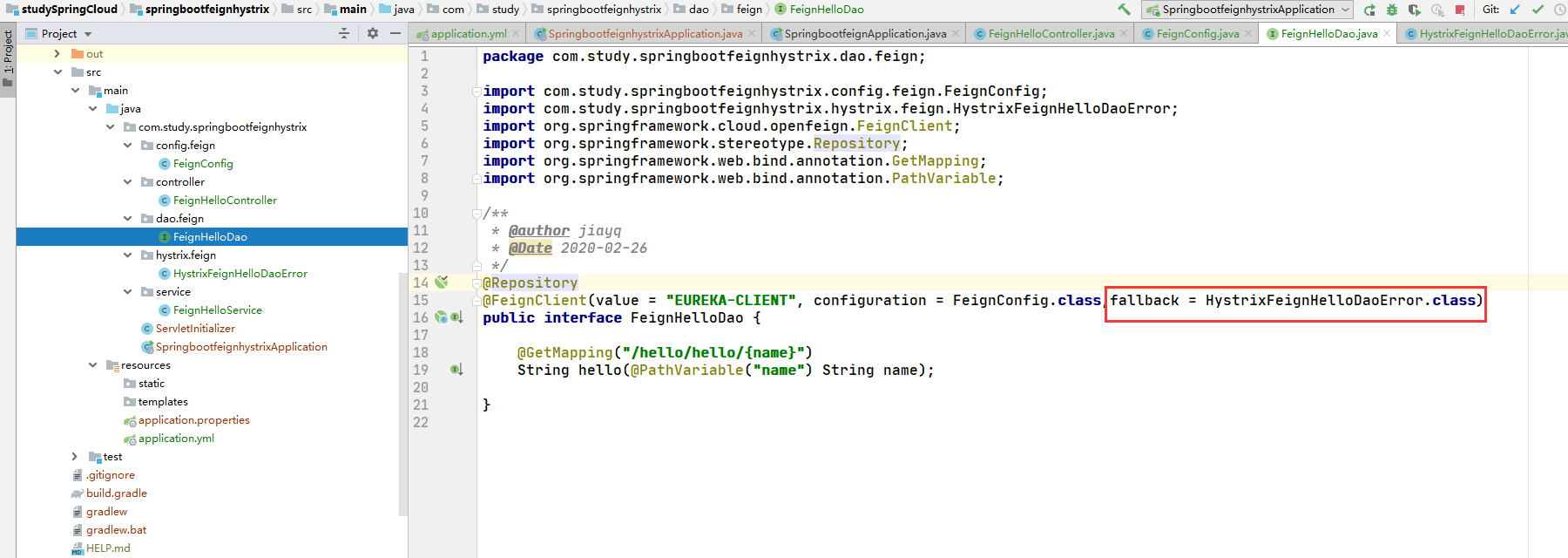The height and width of the screenshot is (558, 1568).
Task: Collapse the controller package
Action: point(127,182)
